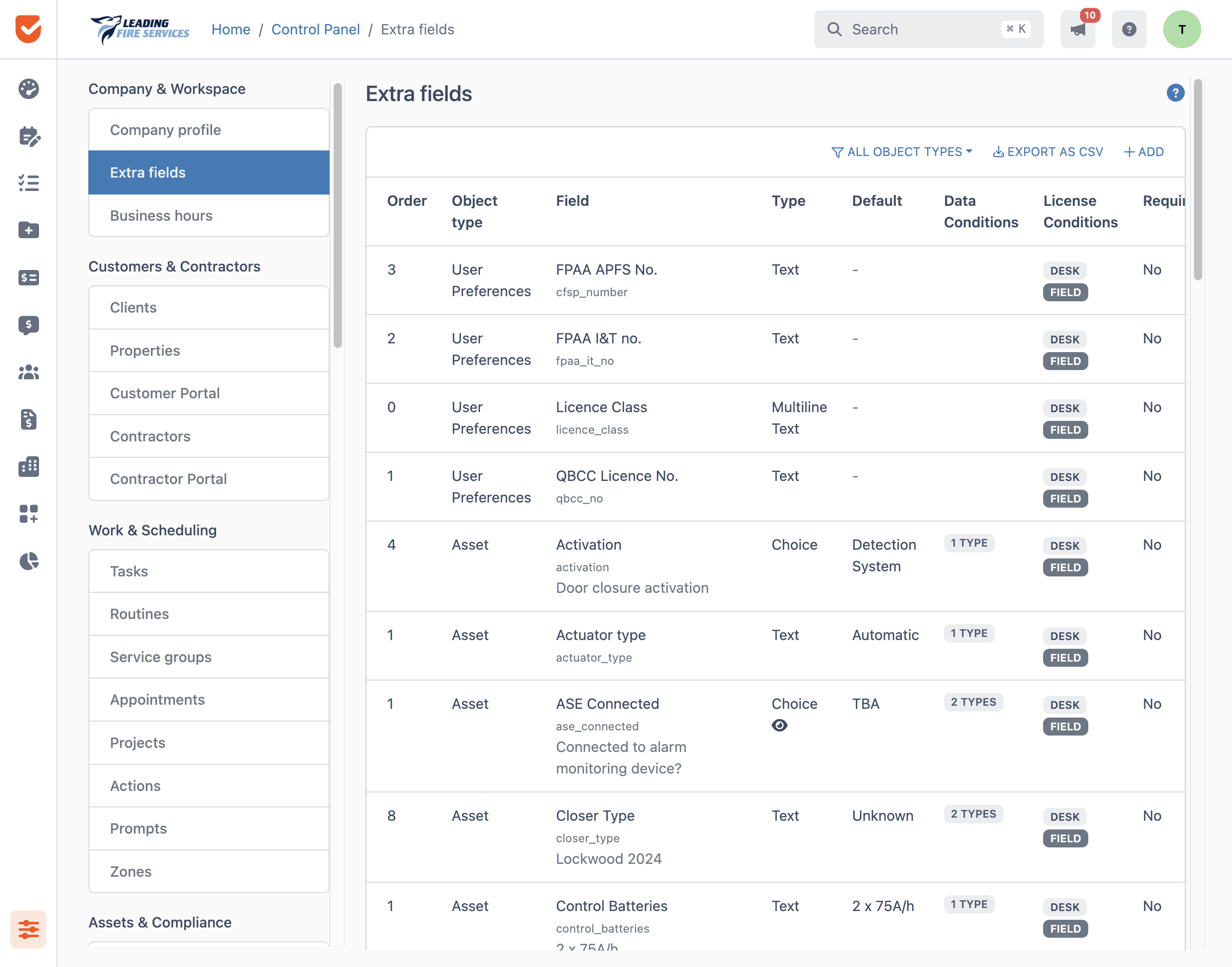This screenshot has width=1232, height=967.
Task: Go to Control Panel breadcrumb link
Action: point(315,29)
